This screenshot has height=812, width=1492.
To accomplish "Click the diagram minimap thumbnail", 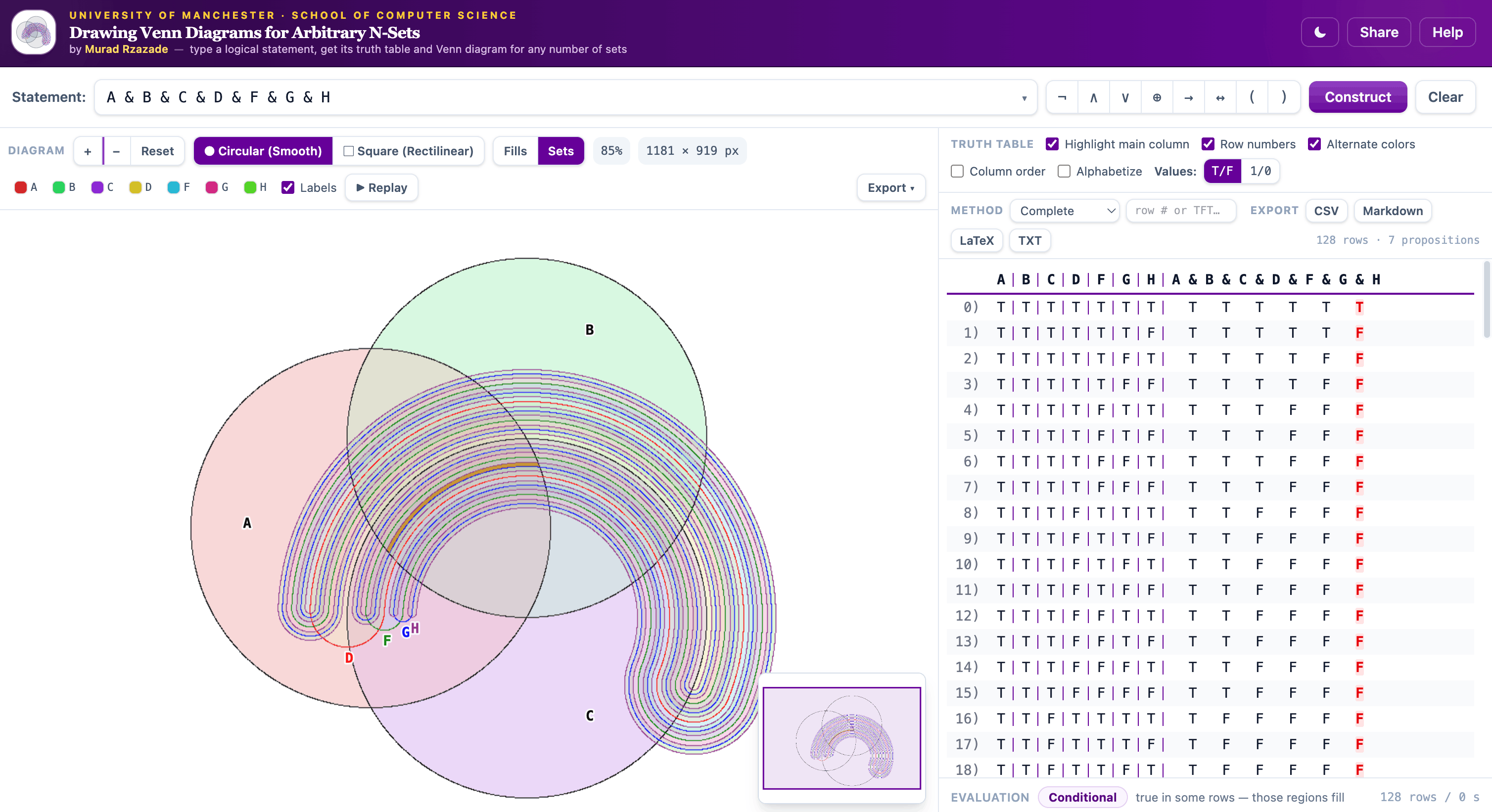I will 841,738.
